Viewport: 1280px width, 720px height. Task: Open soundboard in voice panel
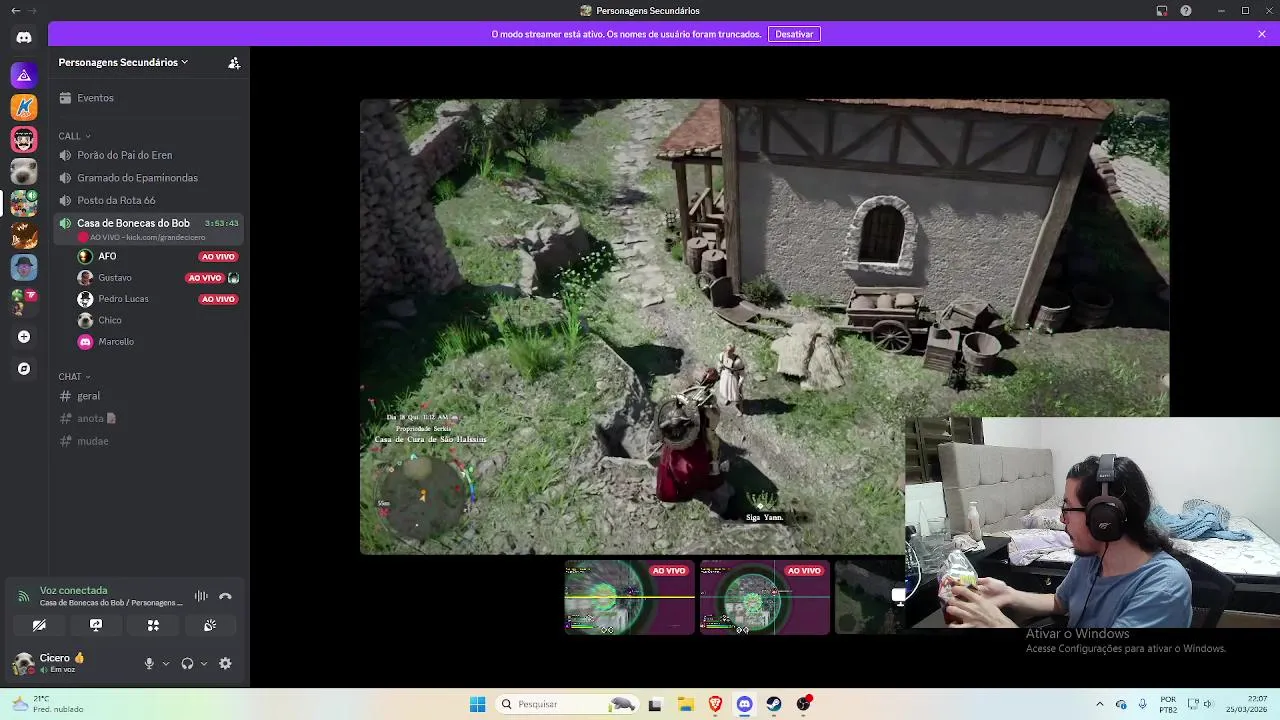pyautogui.click(x=210, y=625)
